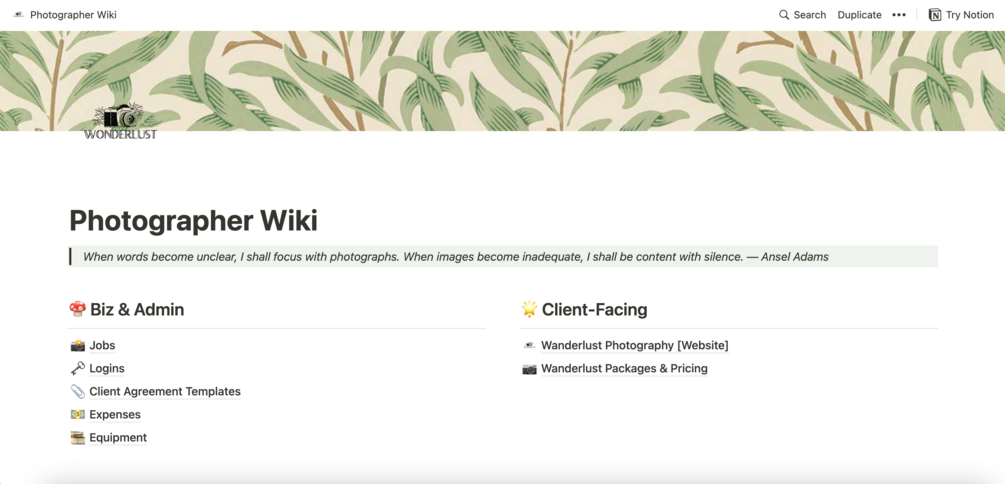The width and height of the screenshot is (1005, 484).
Task: Click the key icon beside Logins
Action: tap(77, 369)
